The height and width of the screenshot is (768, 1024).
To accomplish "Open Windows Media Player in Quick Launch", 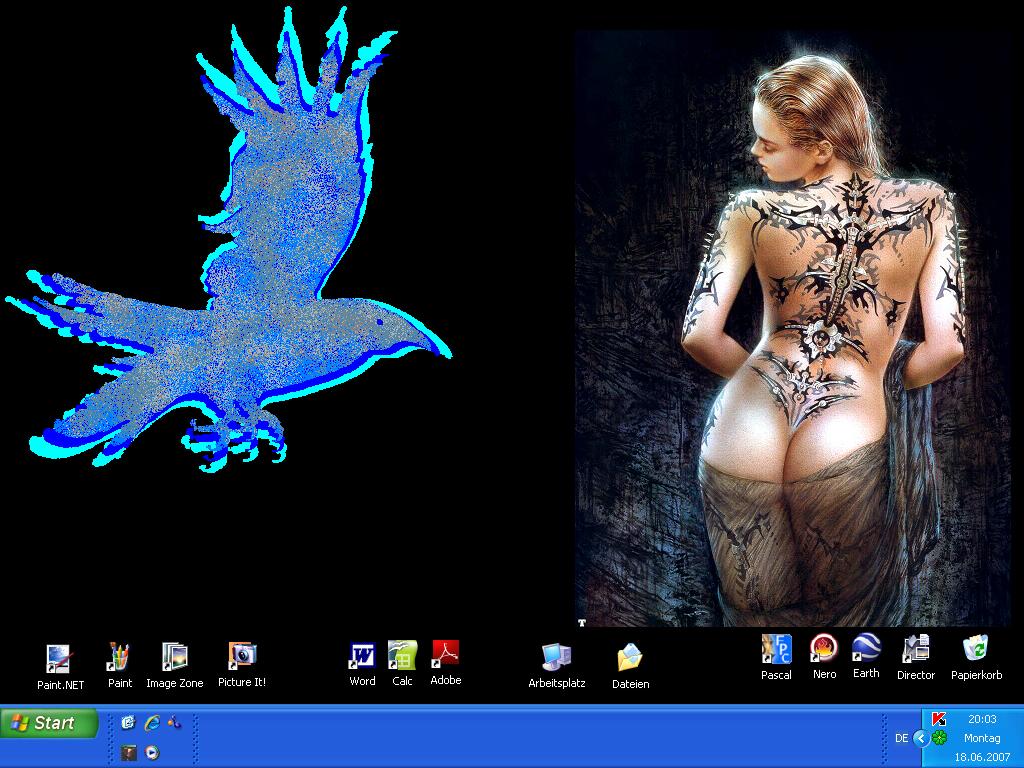I will coord(152,753).
